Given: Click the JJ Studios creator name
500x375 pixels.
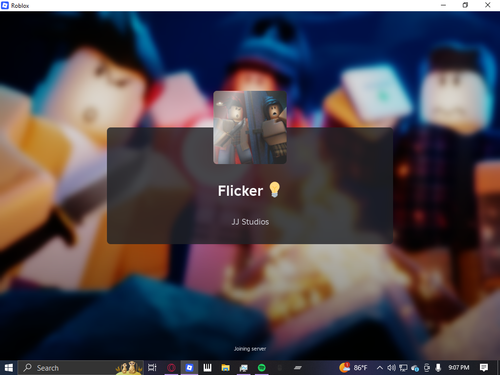Looking at the screenshot, I should [x=250, y=222].
